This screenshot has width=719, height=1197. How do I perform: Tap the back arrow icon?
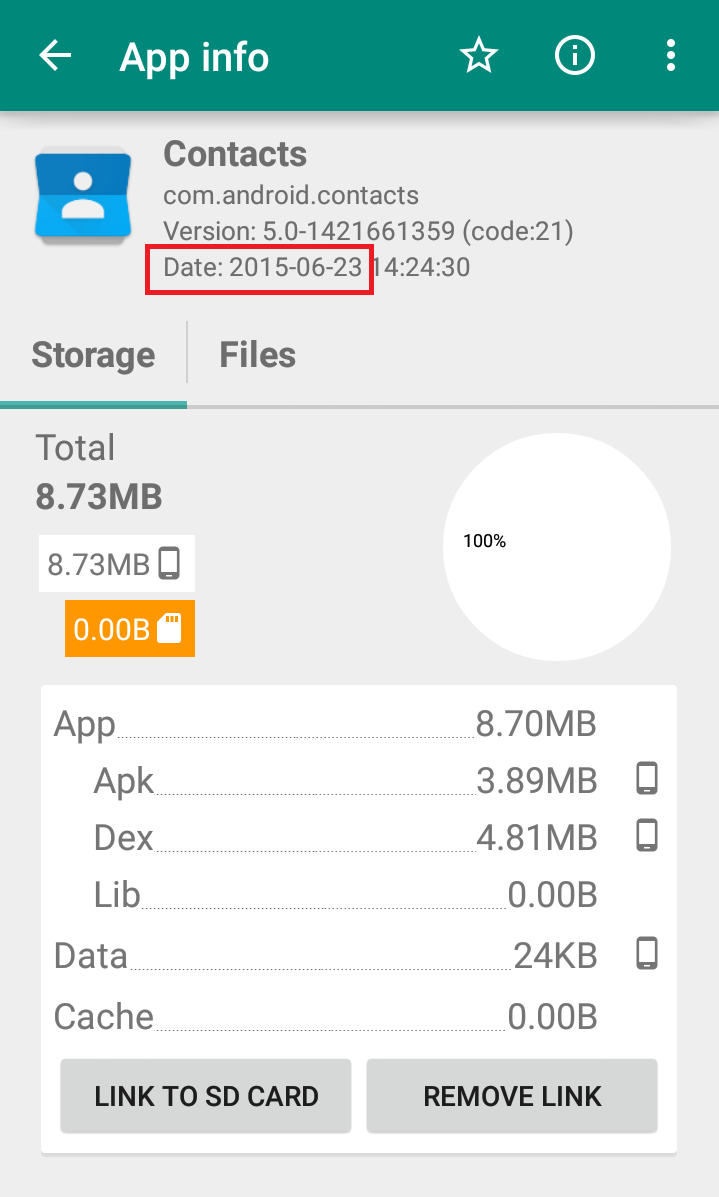point(56,56)
